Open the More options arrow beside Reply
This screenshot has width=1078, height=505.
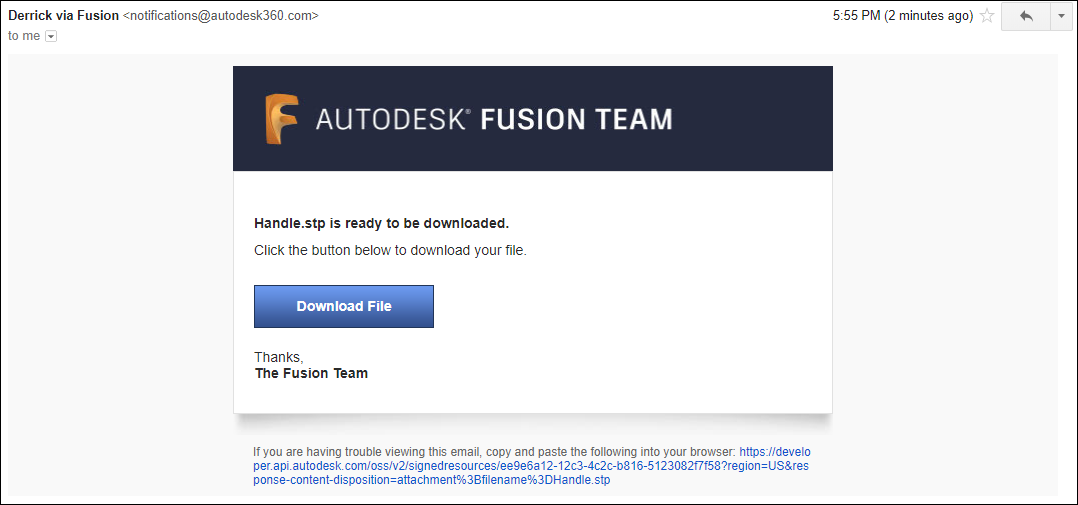(1060, 16)
